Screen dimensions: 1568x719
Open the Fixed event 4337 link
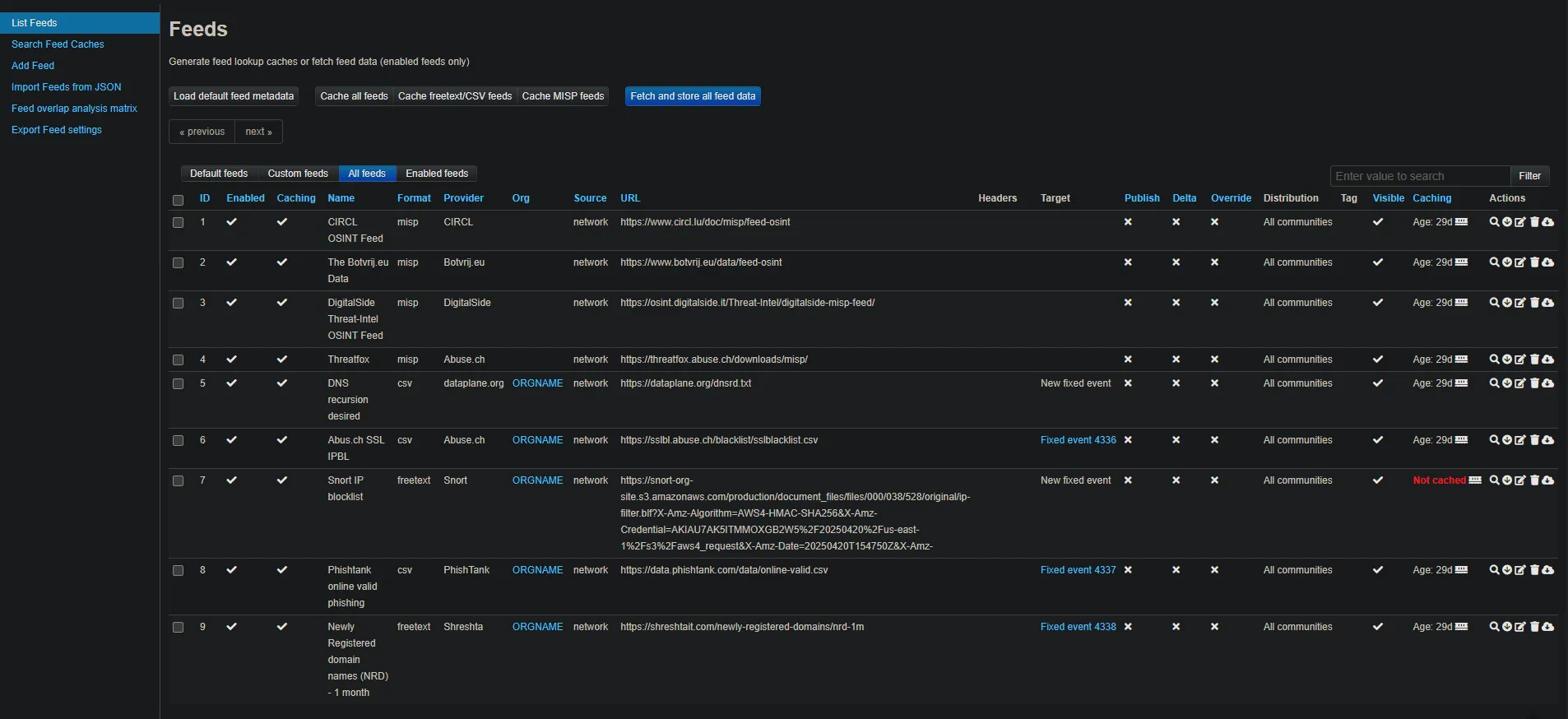[1078, 570]
